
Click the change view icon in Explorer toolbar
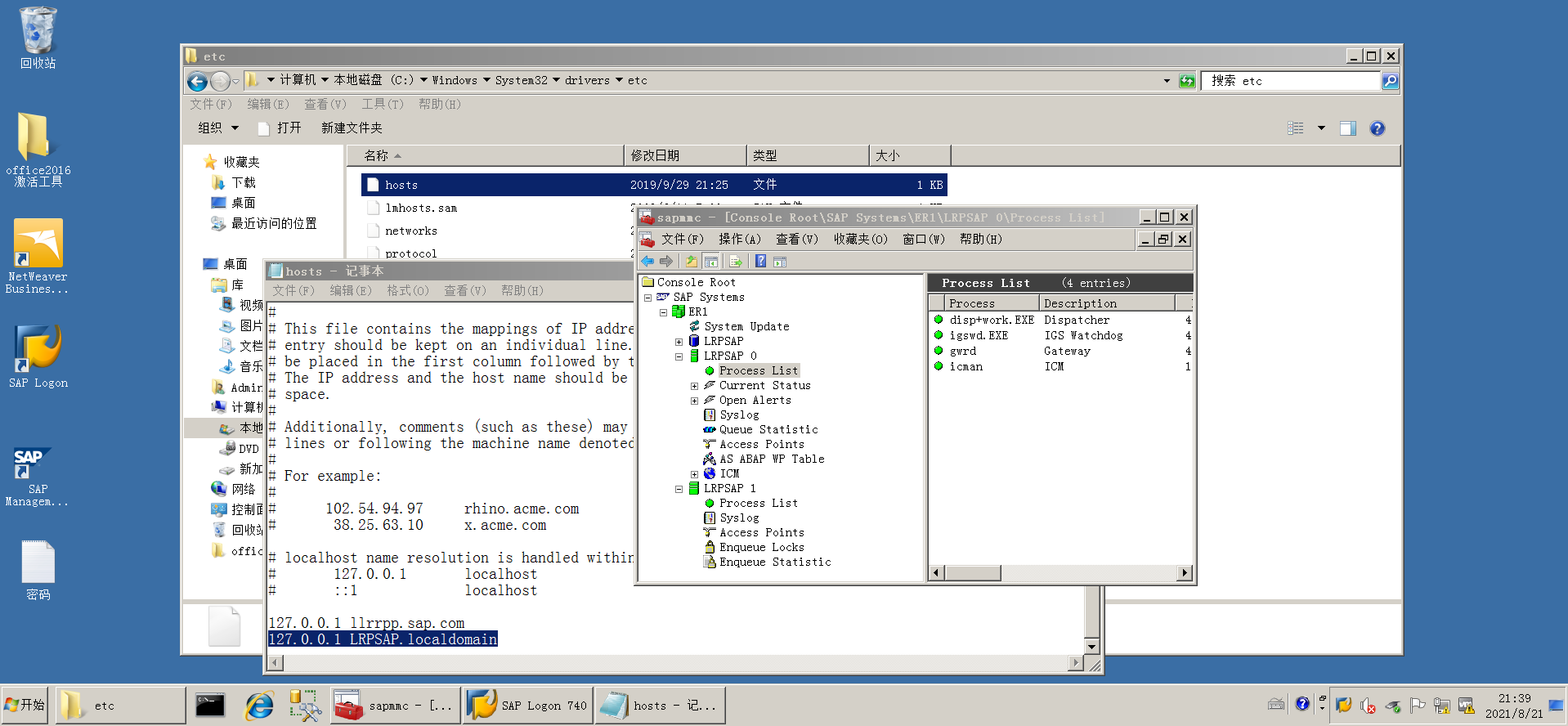[x=1296, y=128]
